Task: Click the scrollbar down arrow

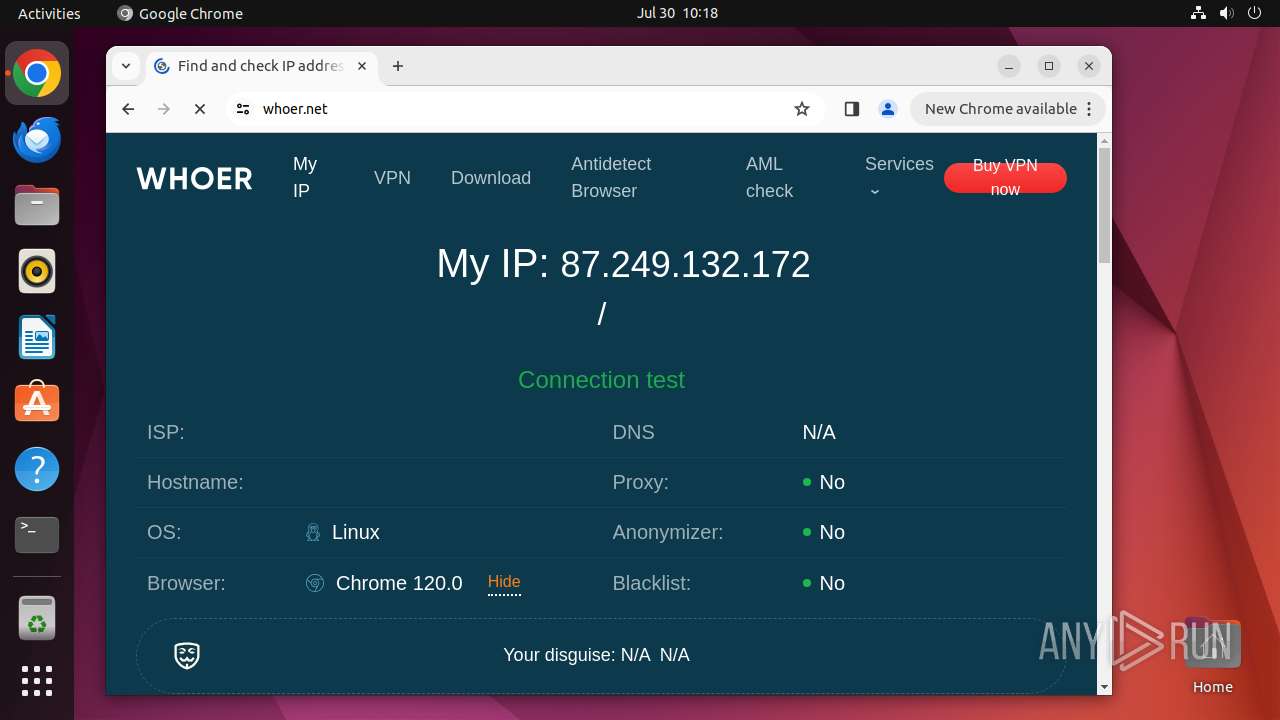Action: 1104,687
